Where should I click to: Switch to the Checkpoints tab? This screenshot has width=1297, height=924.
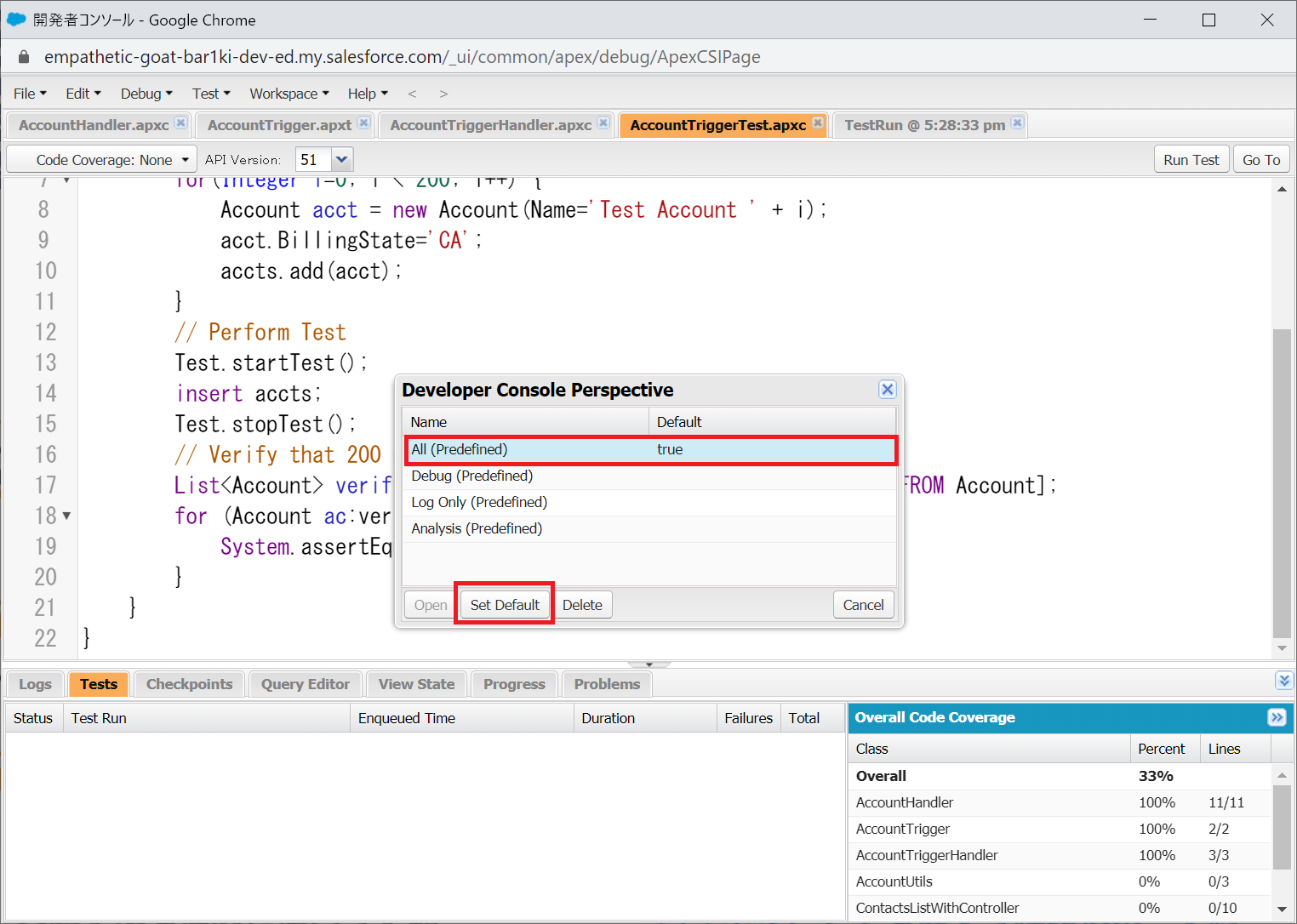click(x=189, y=684)
